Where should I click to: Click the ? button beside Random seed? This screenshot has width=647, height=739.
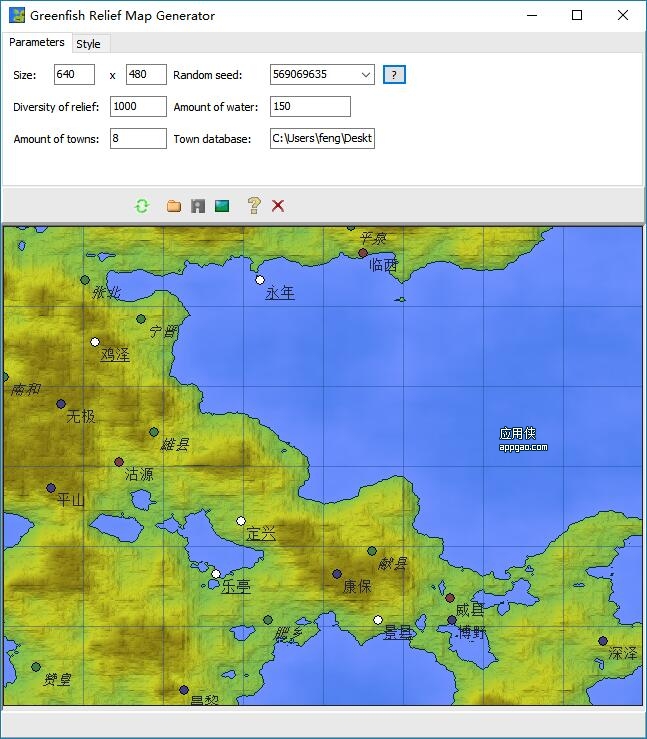394,74
